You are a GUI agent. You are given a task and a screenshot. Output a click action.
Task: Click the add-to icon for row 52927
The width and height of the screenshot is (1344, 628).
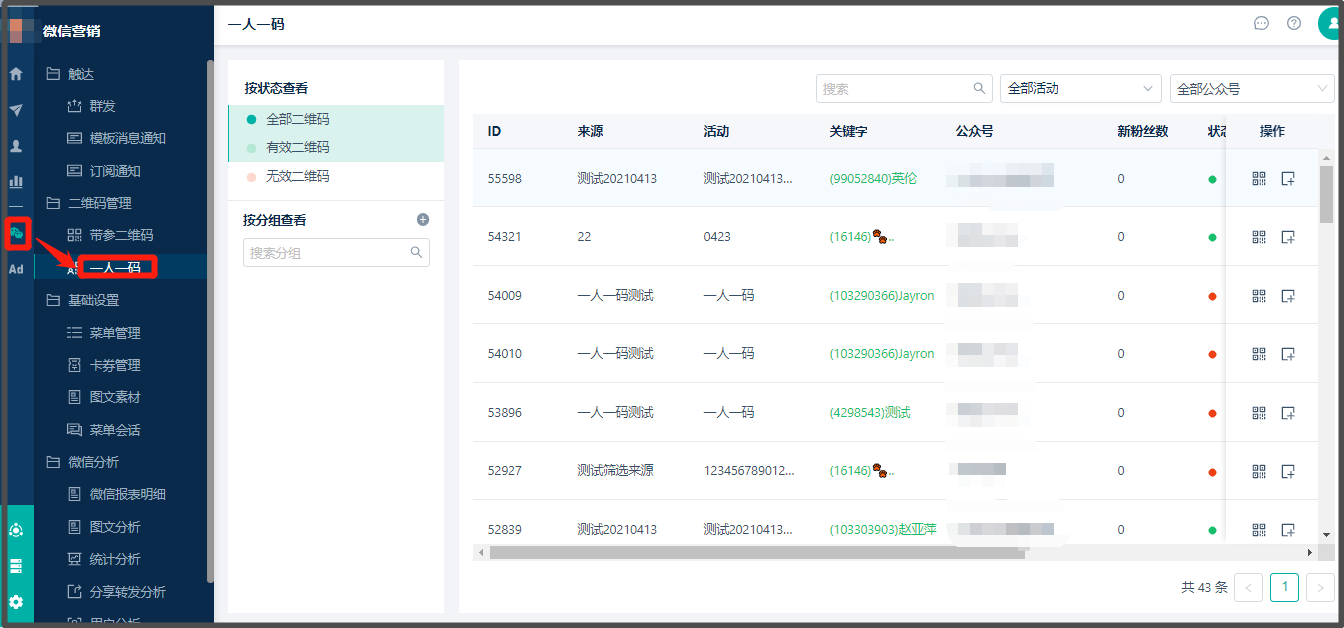[1288, 471]
